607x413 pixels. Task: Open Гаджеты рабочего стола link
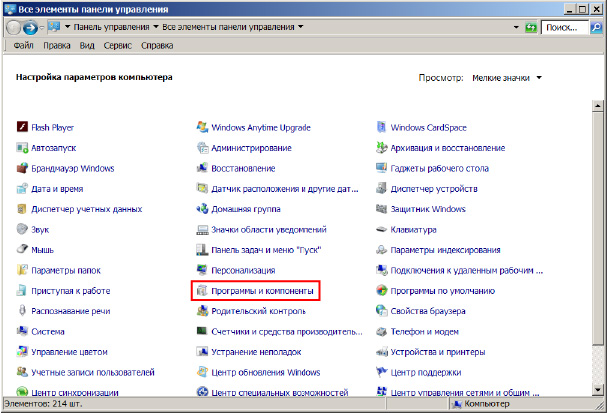439,168
